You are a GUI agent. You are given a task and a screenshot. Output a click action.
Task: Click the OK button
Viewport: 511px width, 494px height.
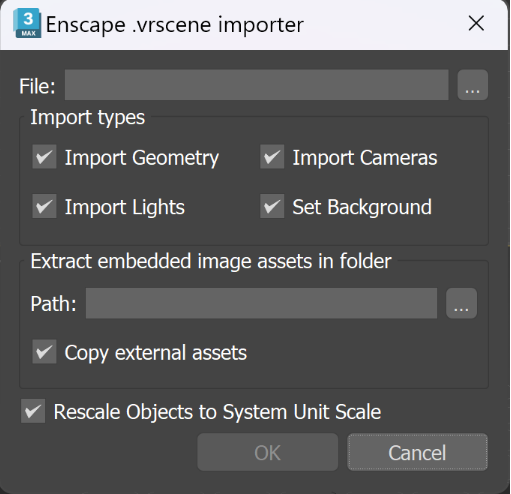(267, 452)
